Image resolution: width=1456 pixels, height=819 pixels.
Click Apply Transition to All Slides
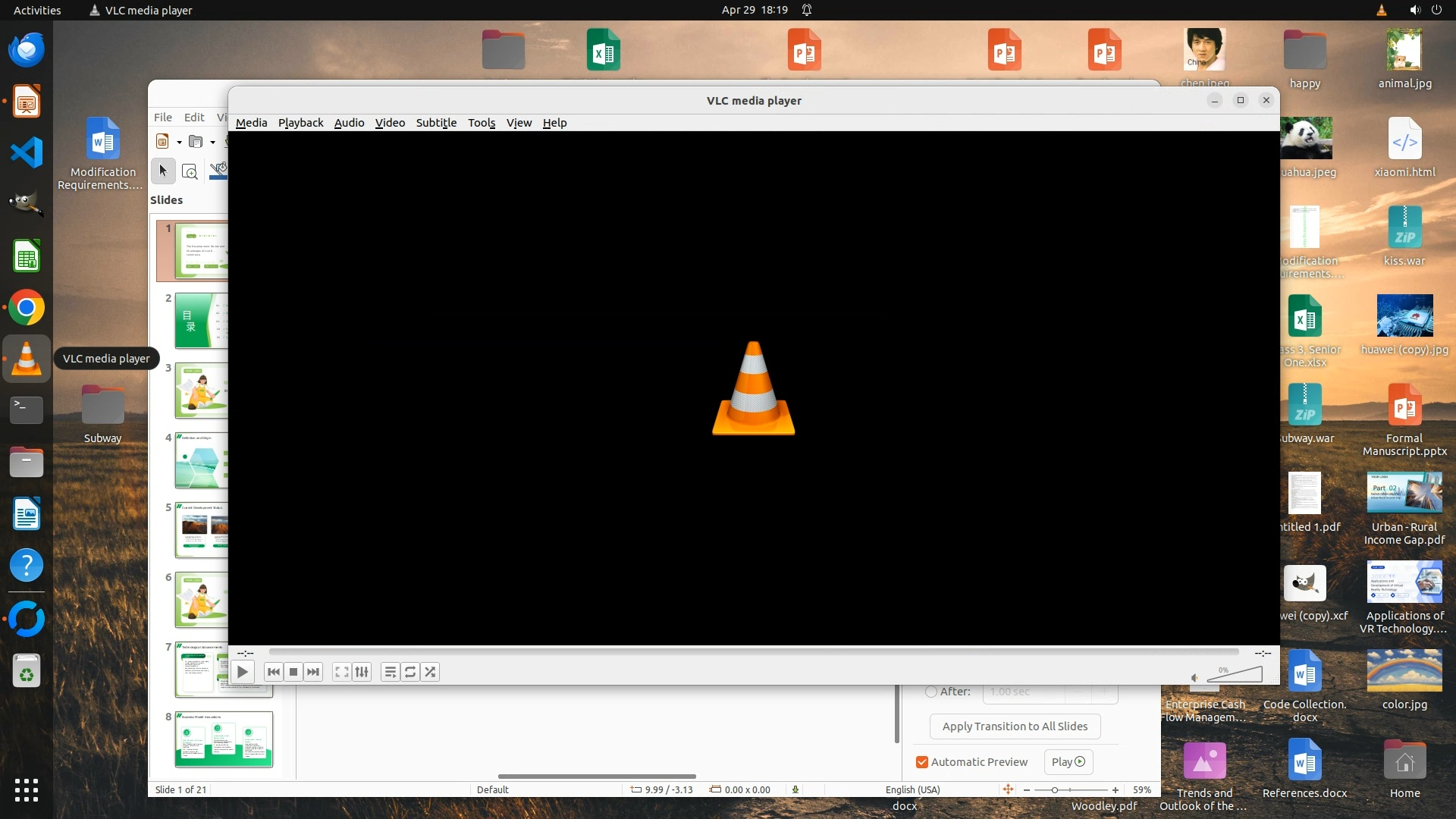1015,726
